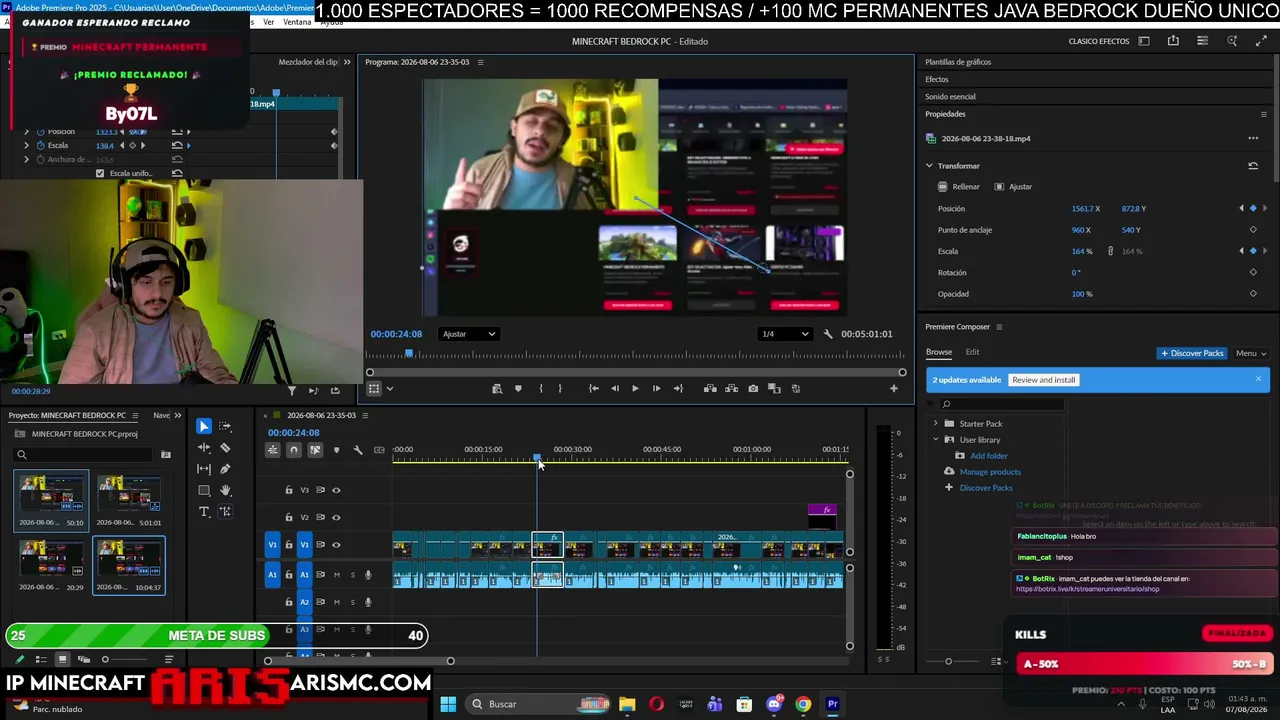
Task: Step back one frame in program monitor
Action: coord(614,389)
